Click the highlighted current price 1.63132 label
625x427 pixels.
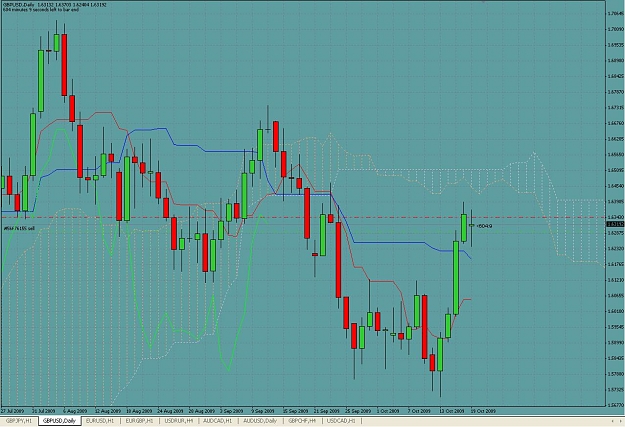pos(613,224)
